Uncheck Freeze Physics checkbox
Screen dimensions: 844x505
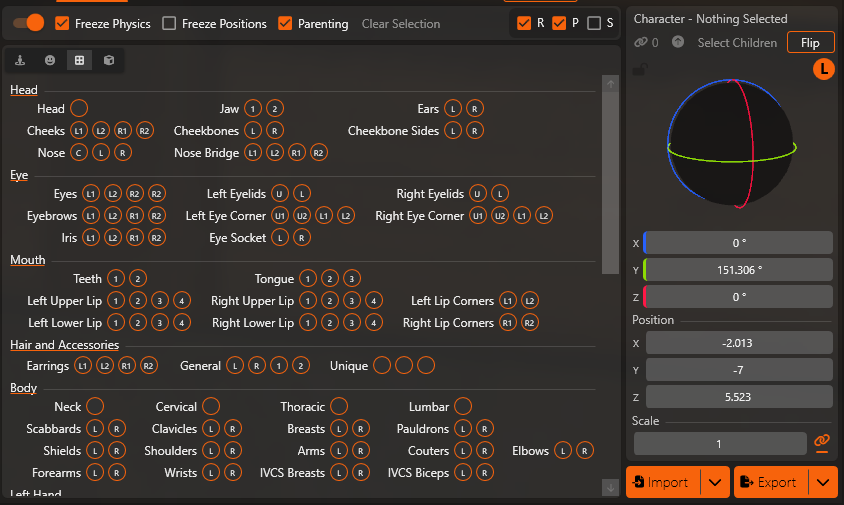click(62, 23)
